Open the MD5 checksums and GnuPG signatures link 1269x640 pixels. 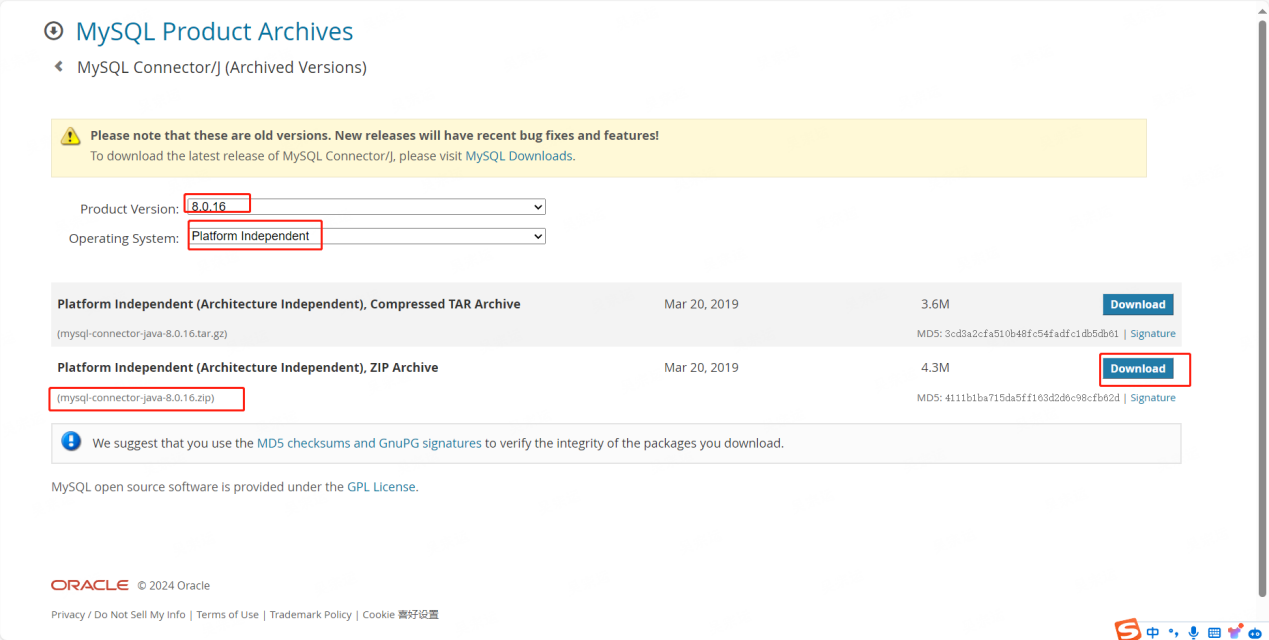369,443
